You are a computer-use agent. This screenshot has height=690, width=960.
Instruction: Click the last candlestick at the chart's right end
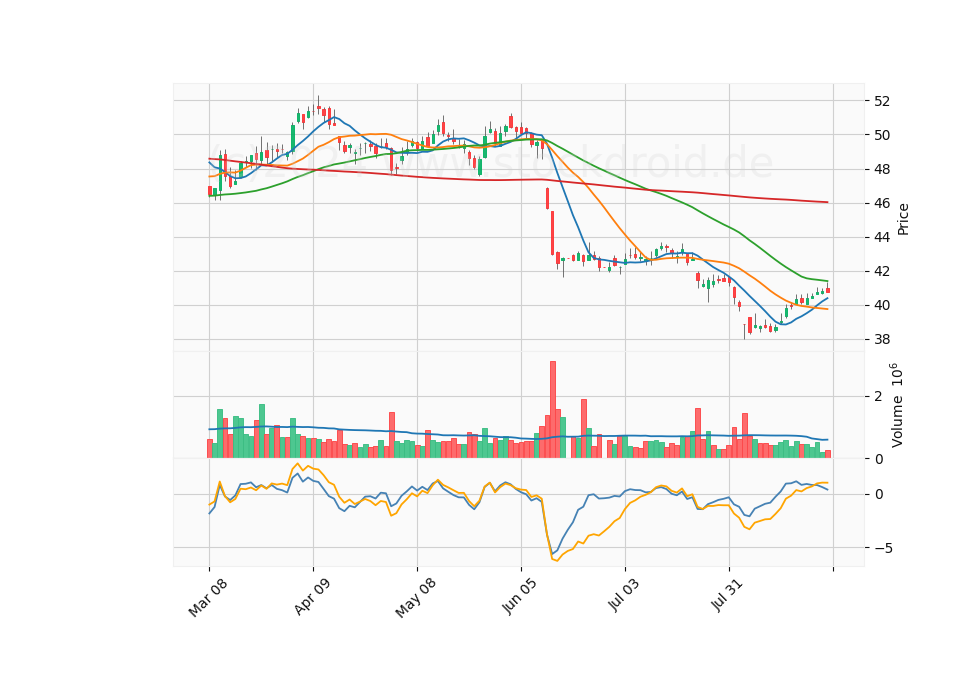point(828,290)
